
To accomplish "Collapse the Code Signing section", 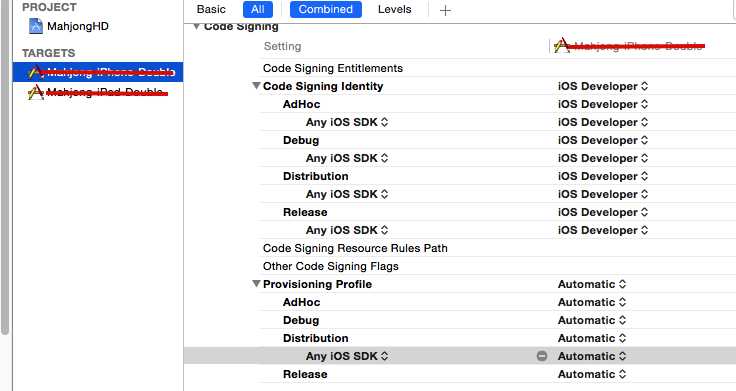I will 196,27.
